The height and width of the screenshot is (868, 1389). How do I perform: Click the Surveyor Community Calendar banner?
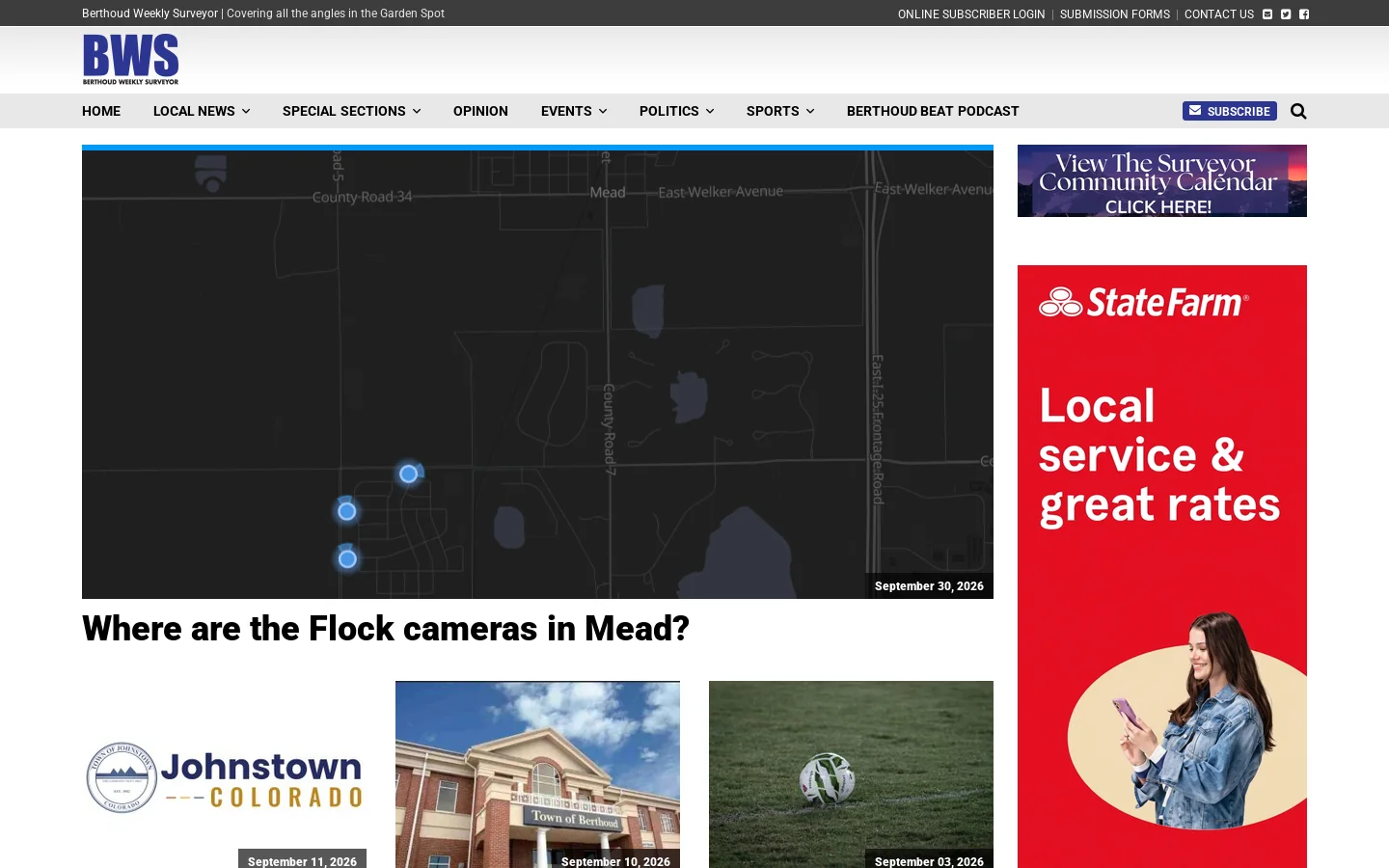click(1162, 180)
